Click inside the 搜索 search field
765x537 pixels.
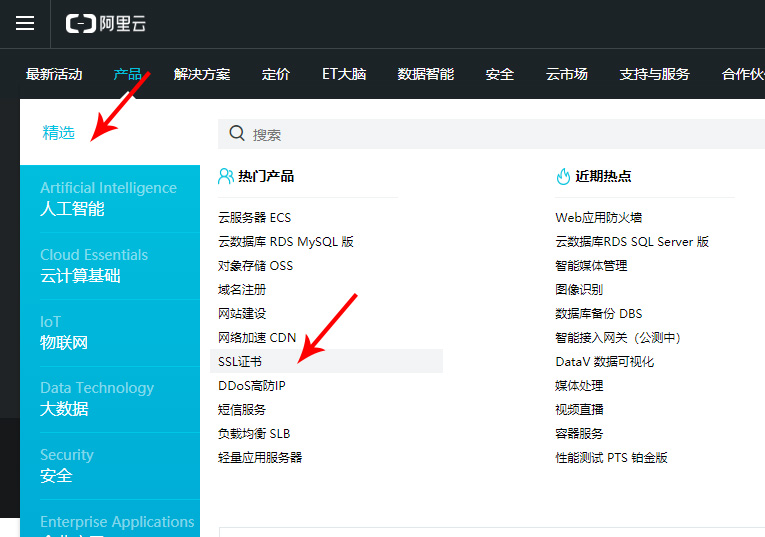(491, 134)
